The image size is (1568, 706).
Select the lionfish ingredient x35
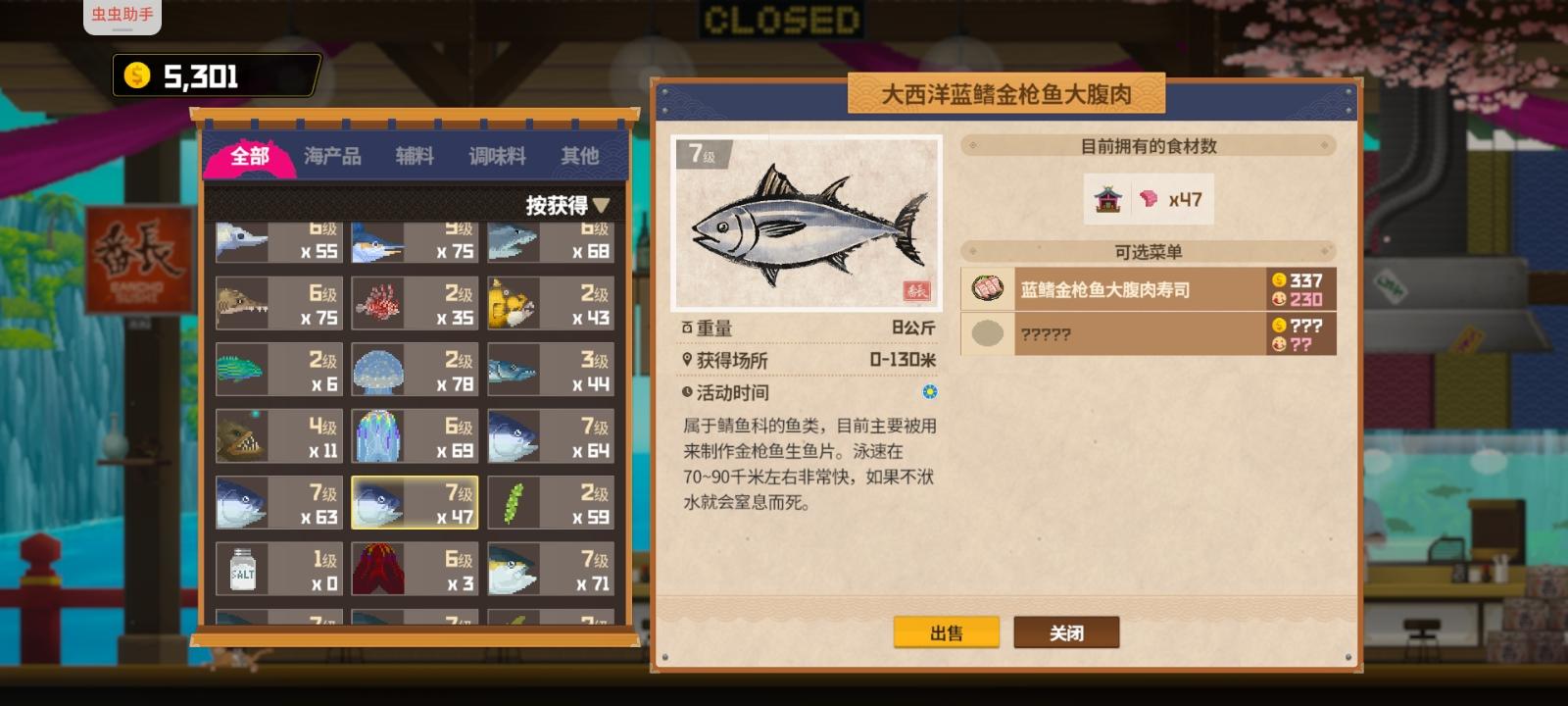point(415,303)
